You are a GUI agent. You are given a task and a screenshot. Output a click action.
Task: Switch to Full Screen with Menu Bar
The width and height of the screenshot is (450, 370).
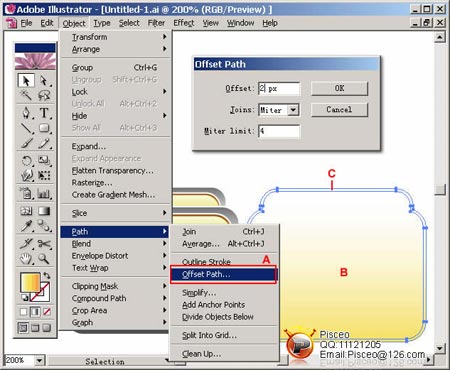(x=35, y=328)
